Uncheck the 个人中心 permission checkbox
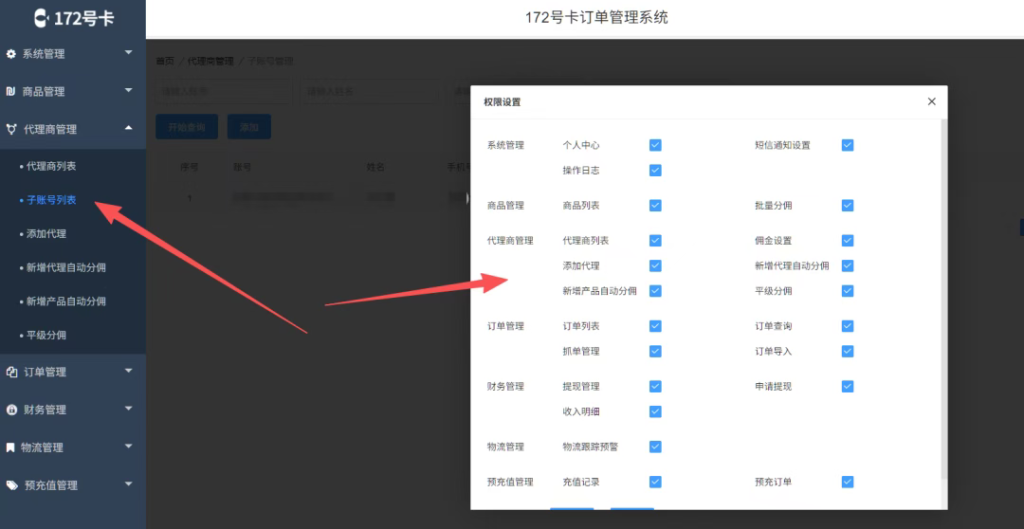The image size is (1024, 529). (656, 145)
